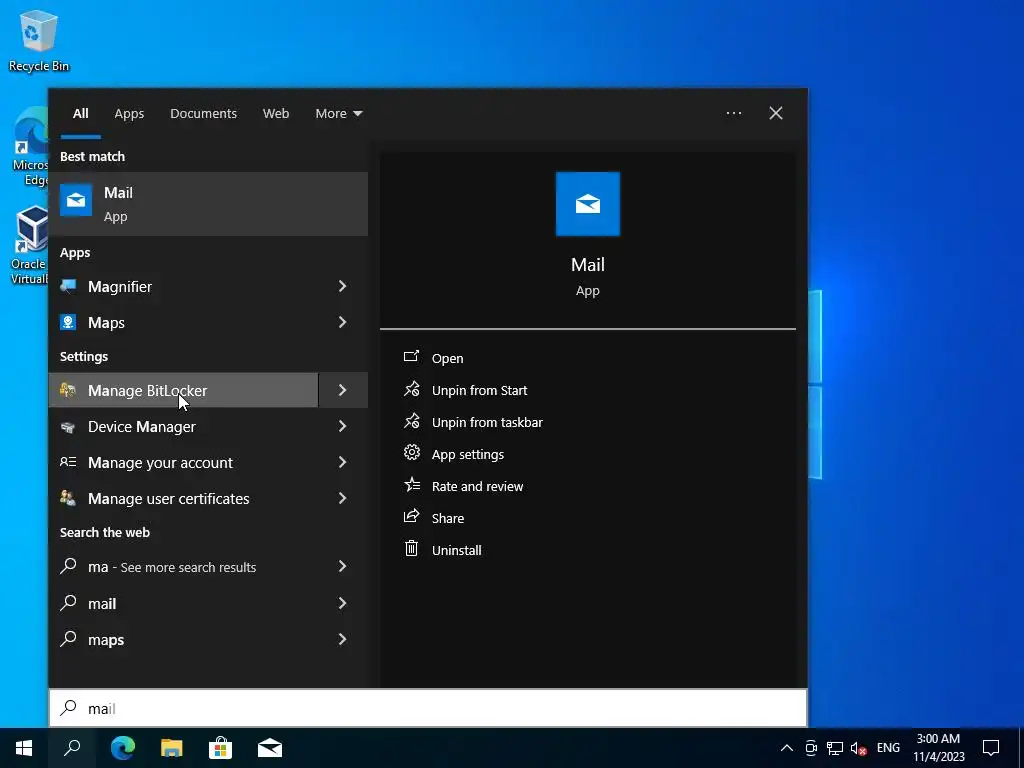Switch to the Documents search tab
The width and height of the screenshot is (1024, 768).
click(x=203, y=114)
